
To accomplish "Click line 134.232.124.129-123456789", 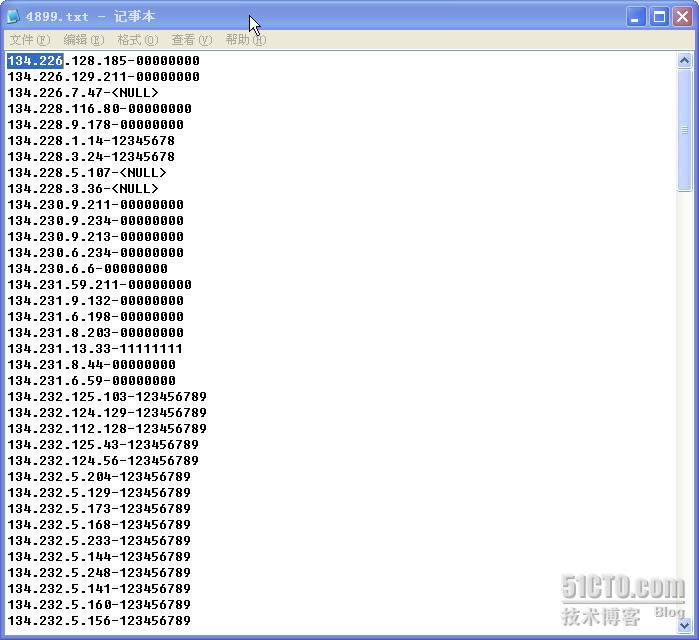I will pyautogui.click(x=107, y=413).
